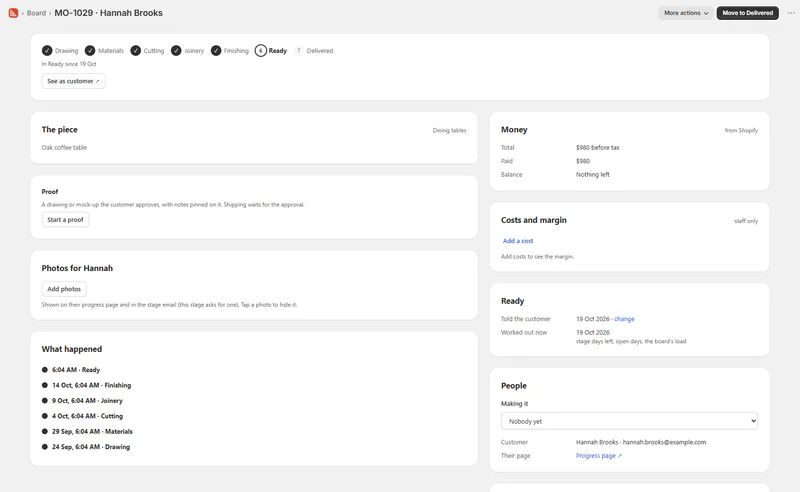The height and width of the screenshot is (492, 800).
Task: Click the bullet dot beside 4 Oct Cutting
Action: [45, 415]
